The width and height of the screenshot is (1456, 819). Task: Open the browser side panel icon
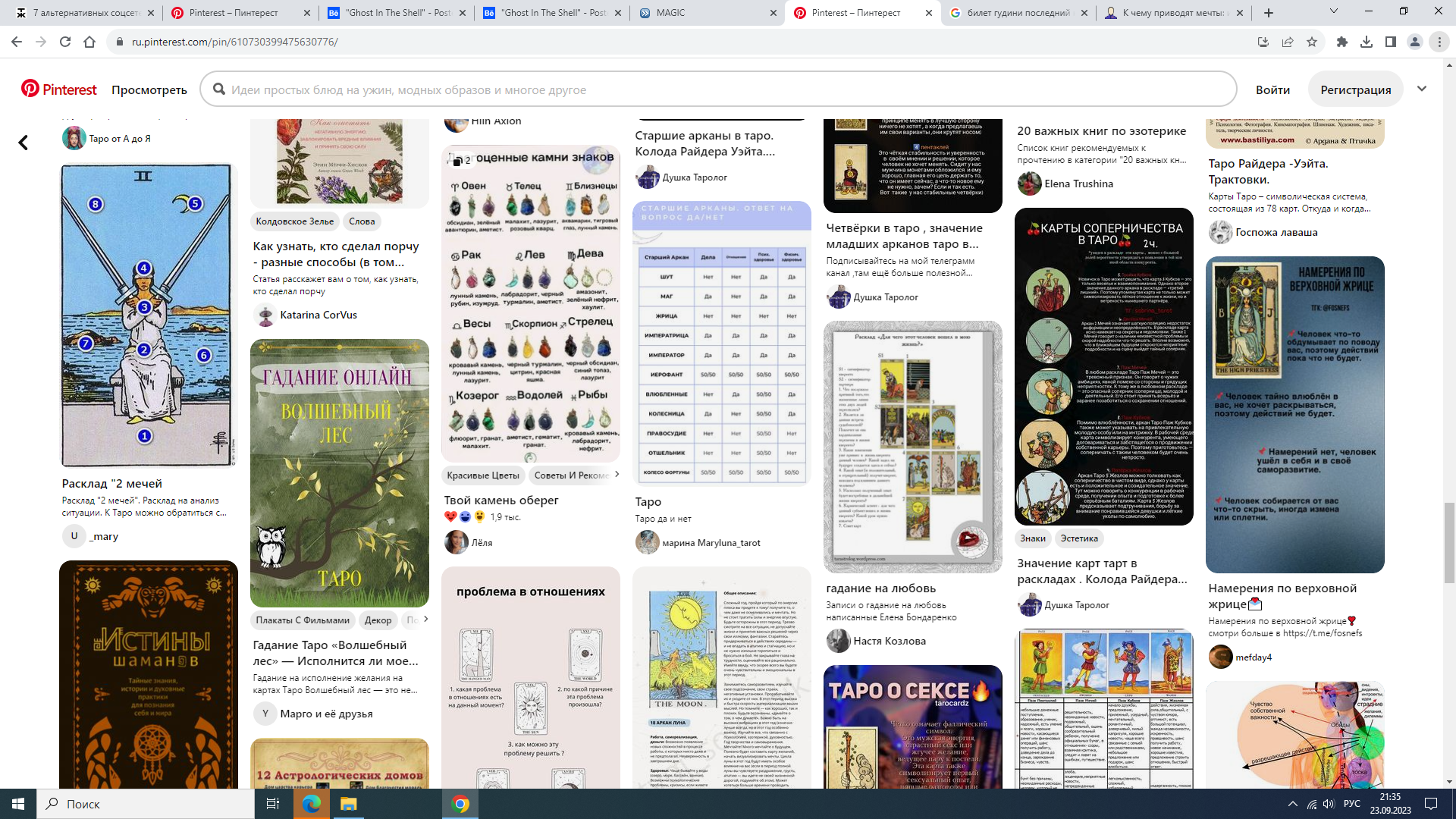(1391, 42)
